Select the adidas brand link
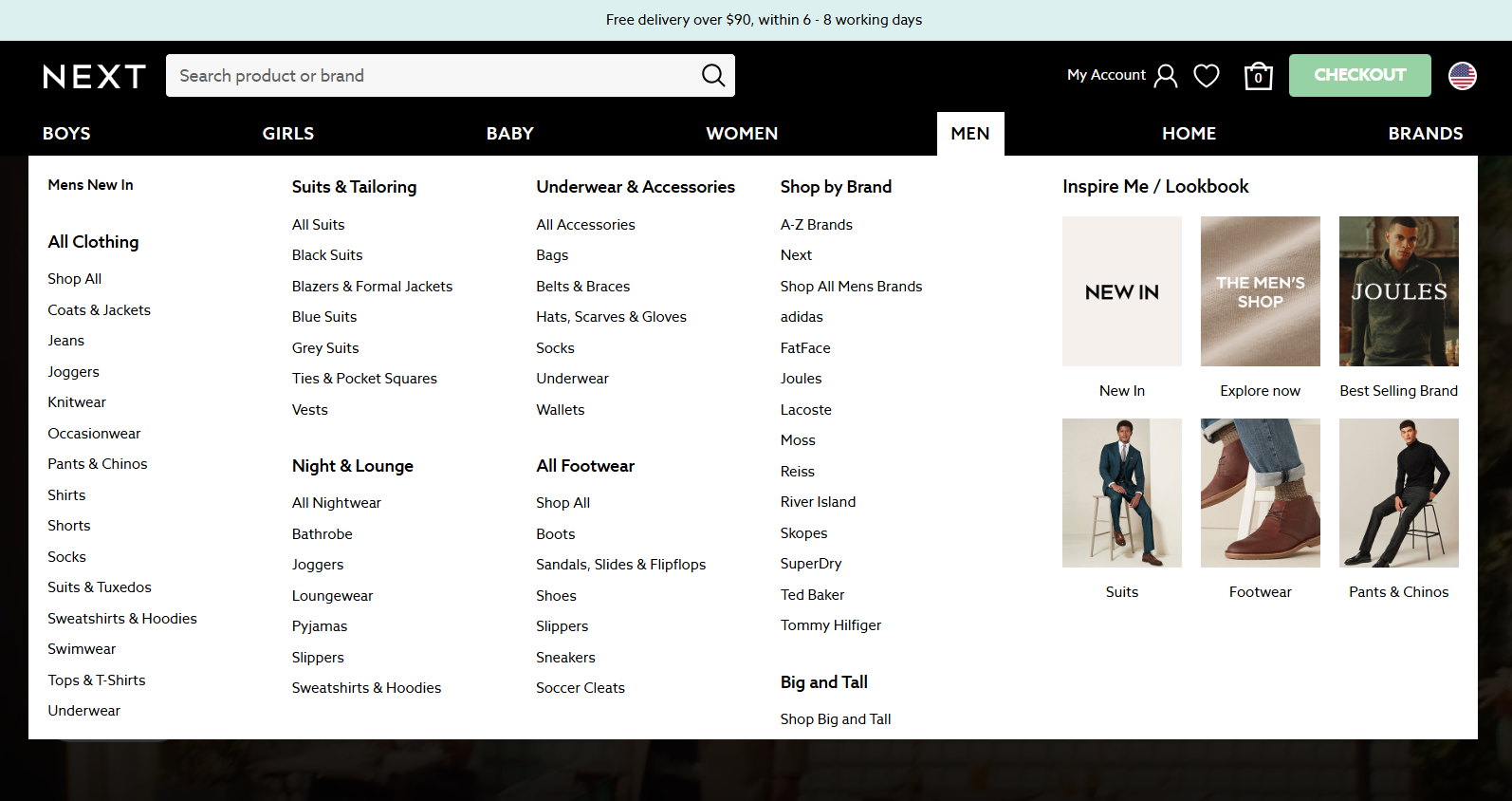This screenshot has width=1512, height=801. pyautogui.click(x=802, y=317)
